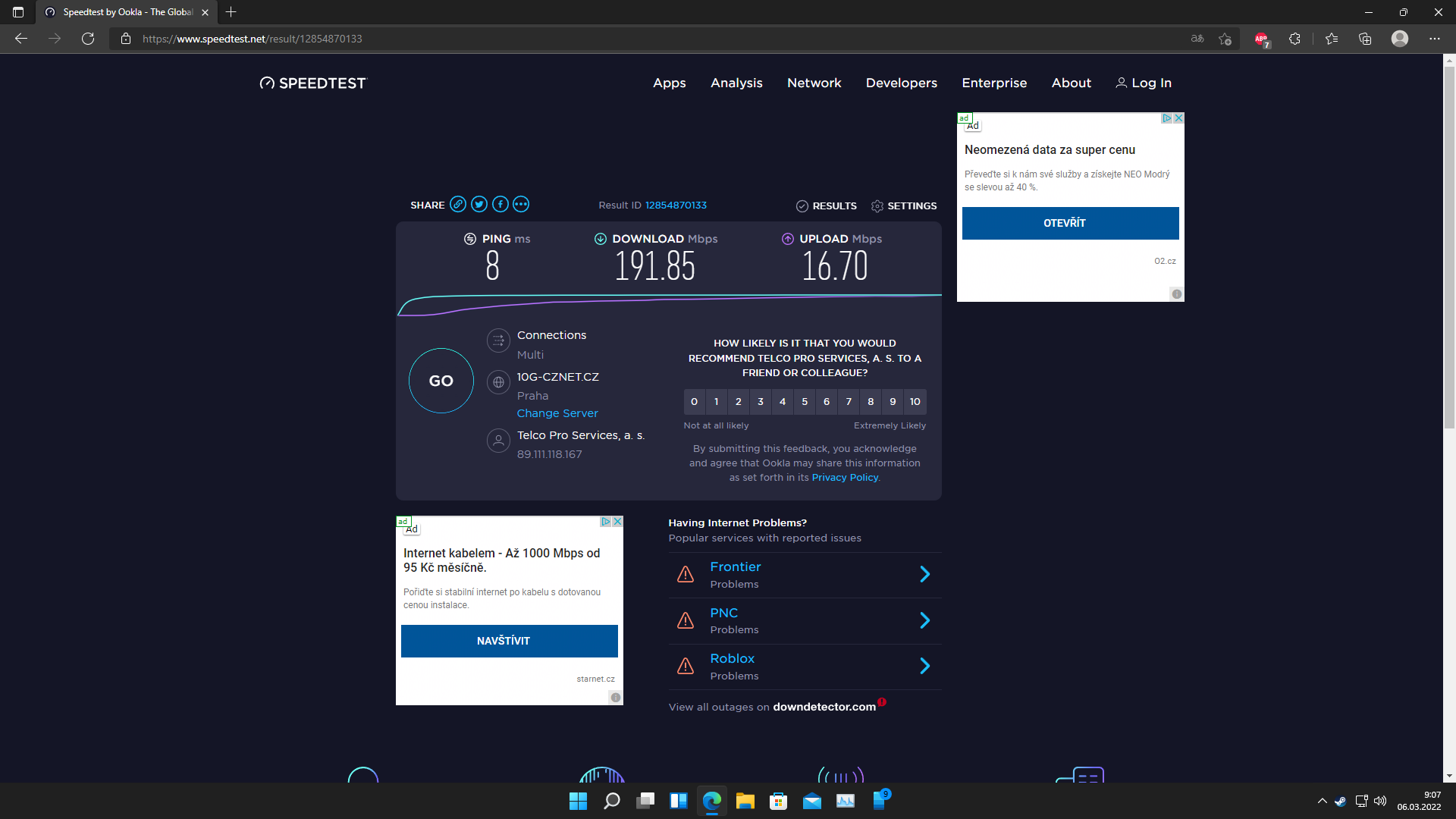This screenshot has width=1456, height=819.
Task: Expand Roblox problems chevron
Action: click(x=924, y=667)
